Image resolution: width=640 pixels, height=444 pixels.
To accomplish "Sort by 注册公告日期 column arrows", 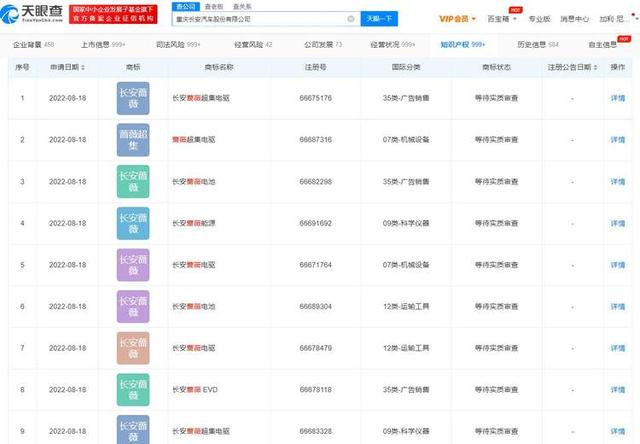I will tap(595, 67).
